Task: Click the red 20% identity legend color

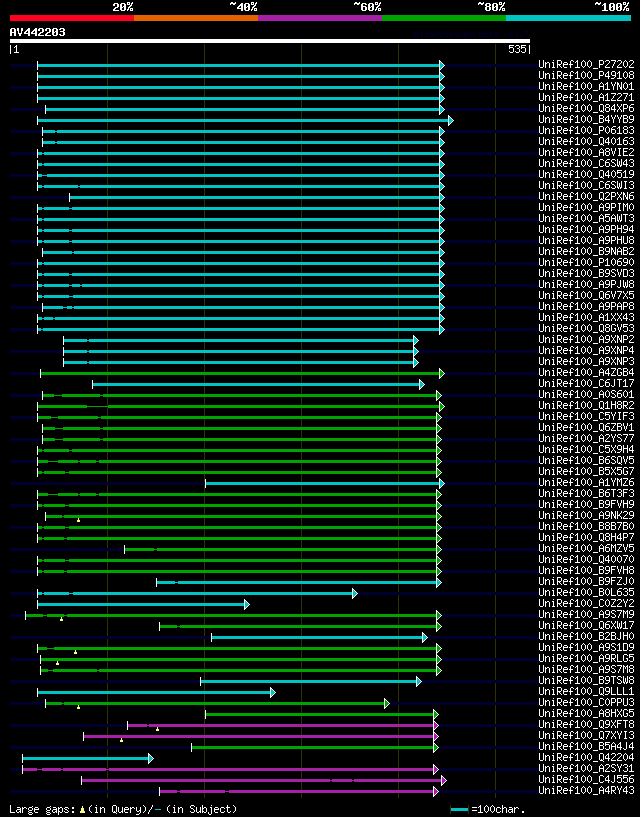Action: [x=72, y=18]
